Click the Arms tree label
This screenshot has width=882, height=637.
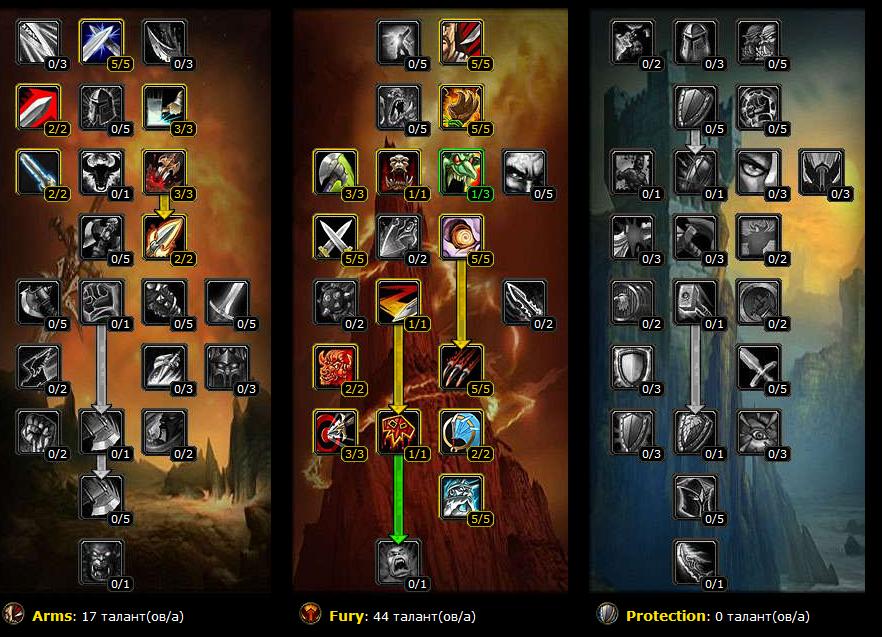[x=54, y=616]
